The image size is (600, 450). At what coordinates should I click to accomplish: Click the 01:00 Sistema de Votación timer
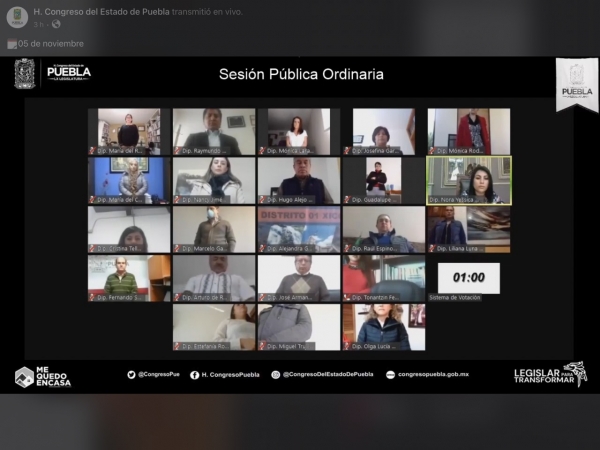(x=468, y=278)
